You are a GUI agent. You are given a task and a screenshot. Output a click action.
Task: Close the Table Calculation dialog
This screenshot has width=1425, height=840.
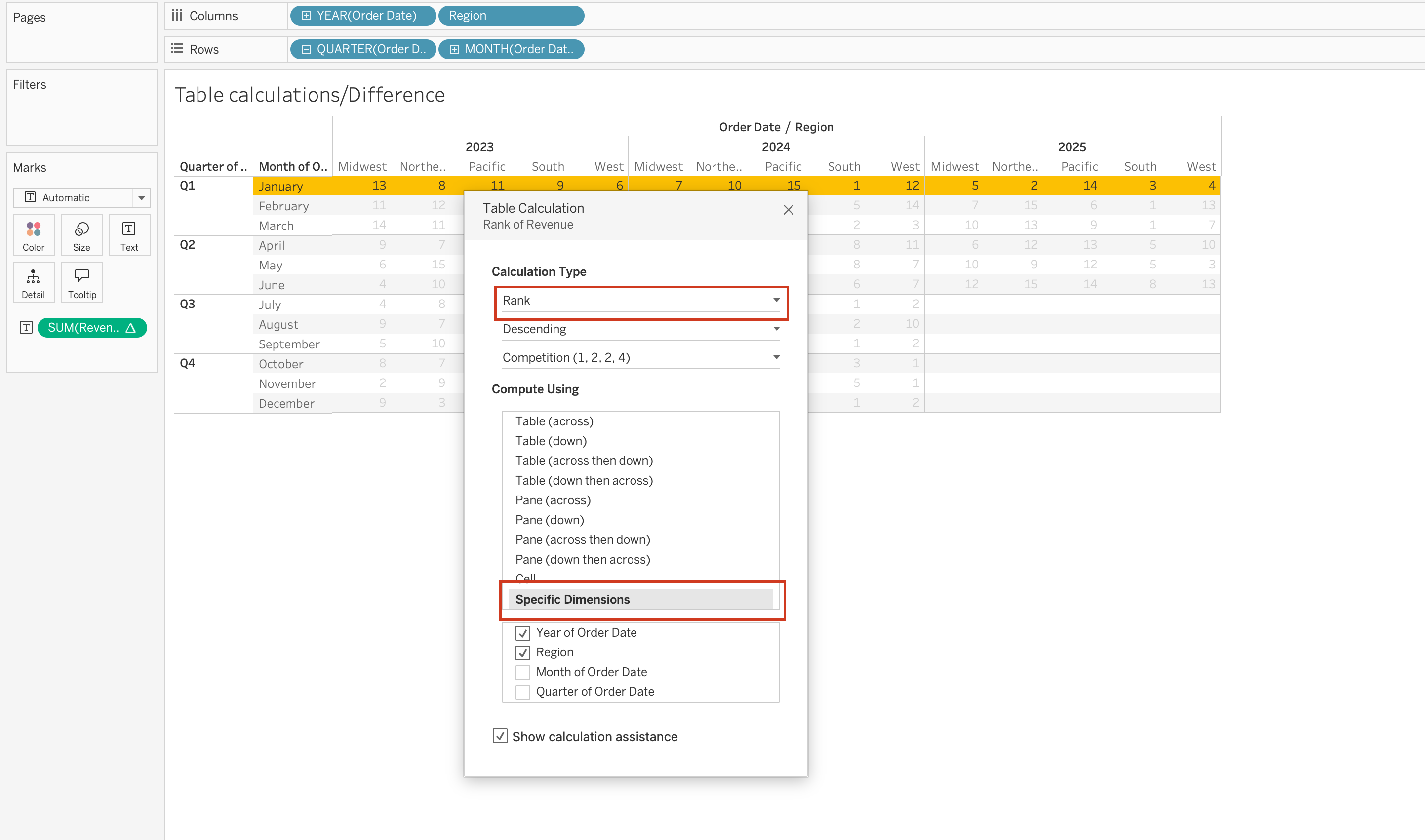click(788, 210)
